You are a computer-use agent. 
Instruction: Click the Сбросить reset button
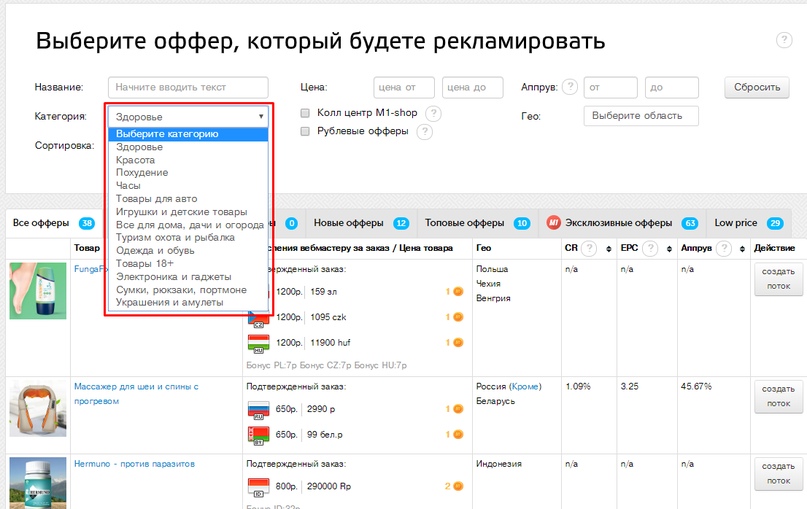tap(757, 87)
